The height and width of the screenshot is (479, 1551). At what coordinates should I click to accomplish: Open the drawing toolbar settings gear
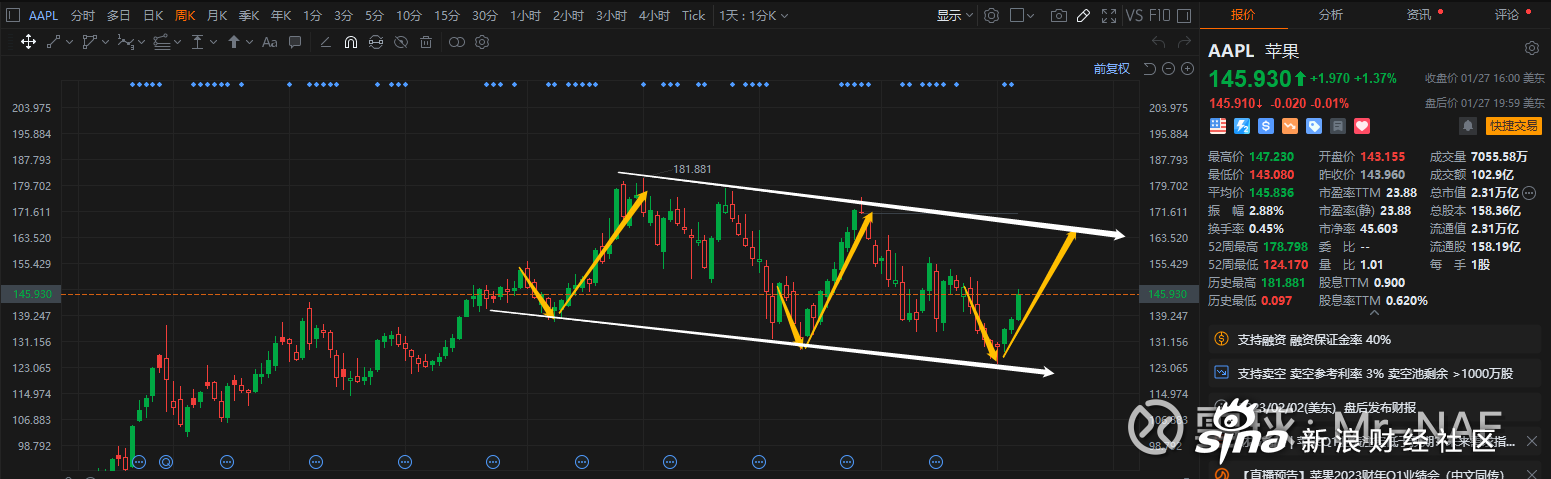(482, 42)
